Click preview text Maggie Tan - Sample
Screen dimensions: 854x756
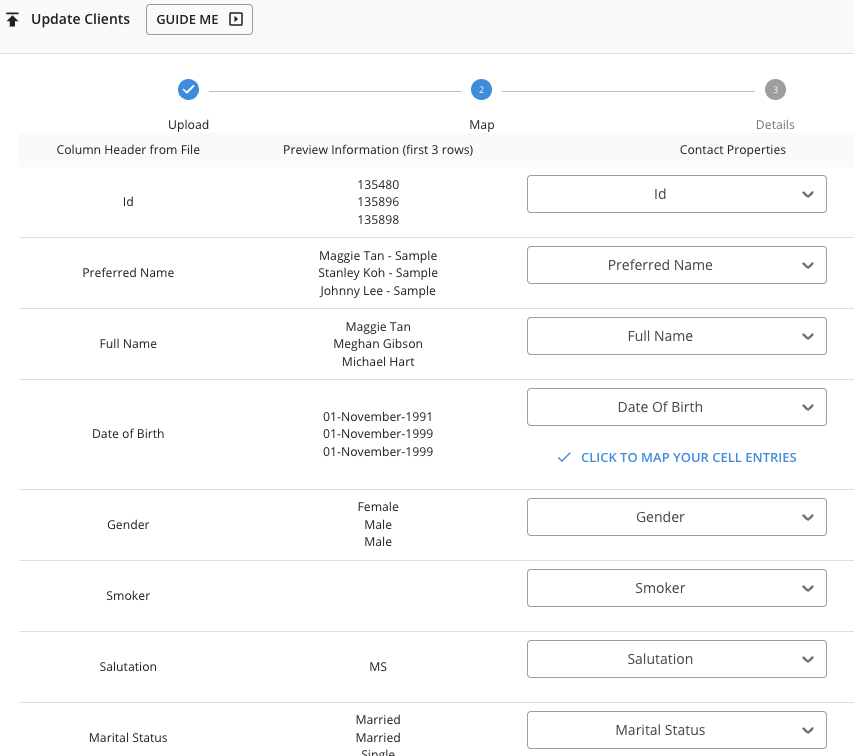378,255
